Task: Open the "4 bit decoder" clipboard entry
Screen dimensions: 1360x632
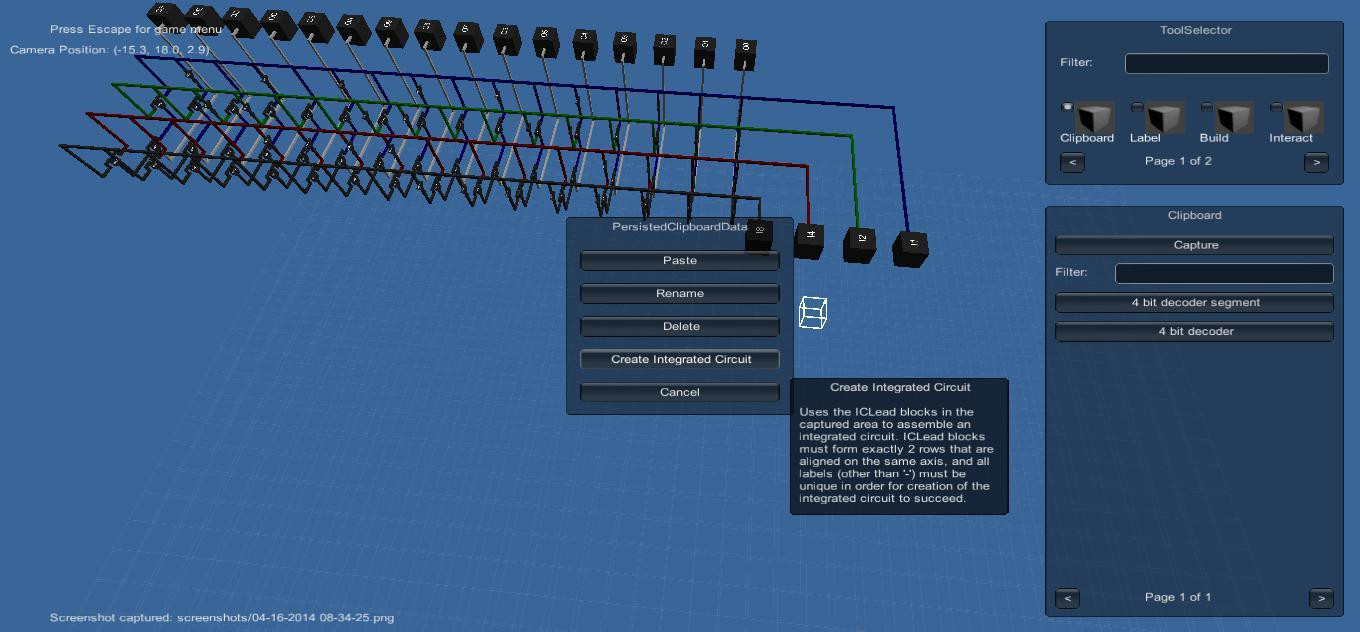Action: 1195,331
